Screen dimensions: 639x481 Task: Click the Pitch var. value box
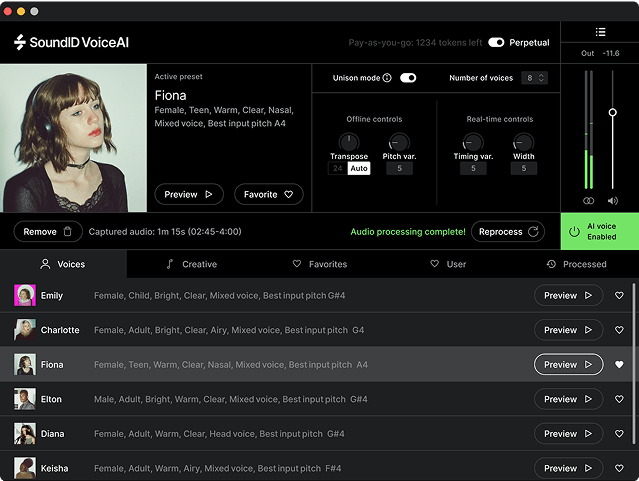tap(398, 168)
